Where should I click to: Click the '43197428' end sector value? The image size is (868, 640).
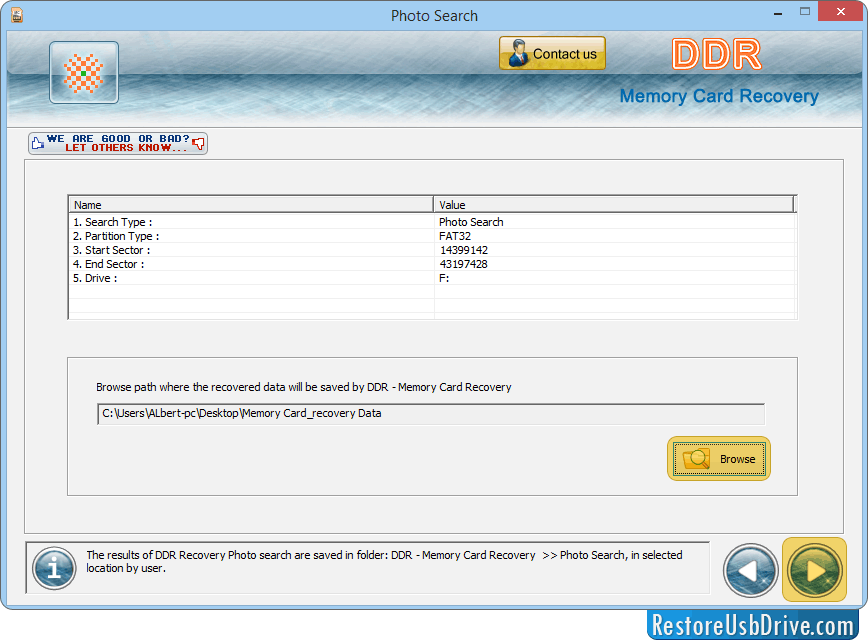pyautogui.click(x=463, y=264)
